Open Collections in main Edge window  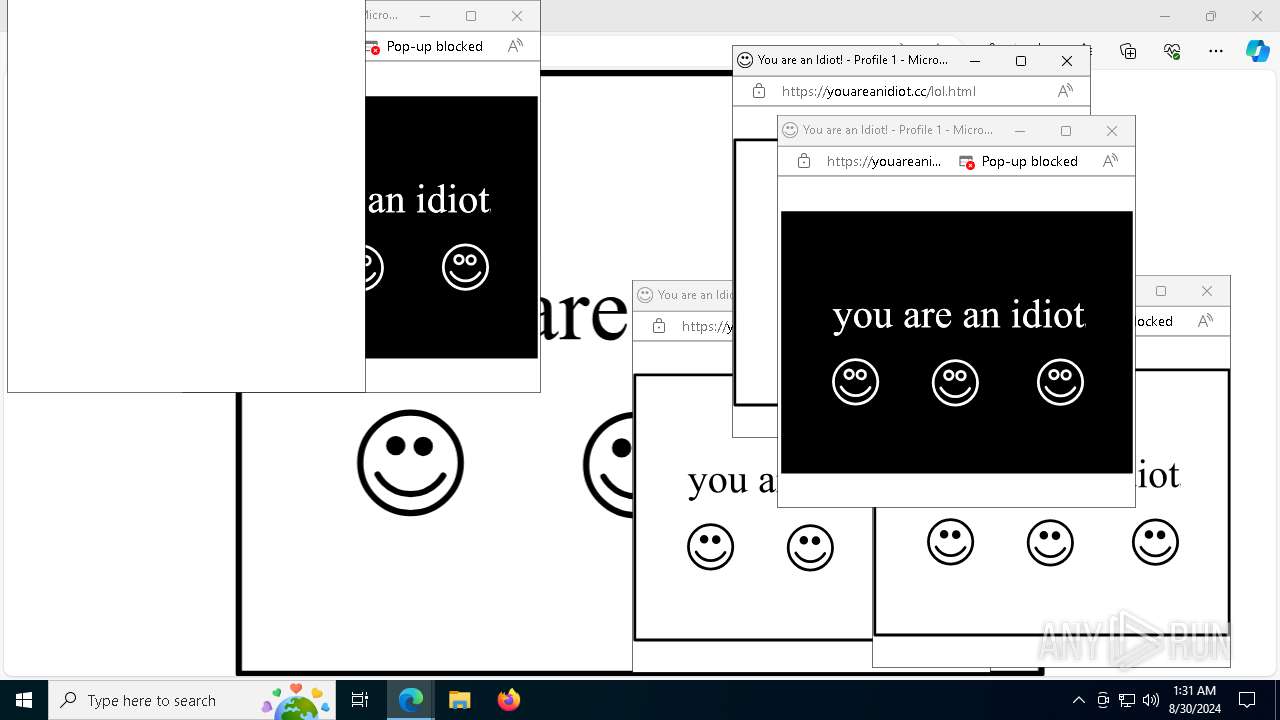[x=1128, y=51]
